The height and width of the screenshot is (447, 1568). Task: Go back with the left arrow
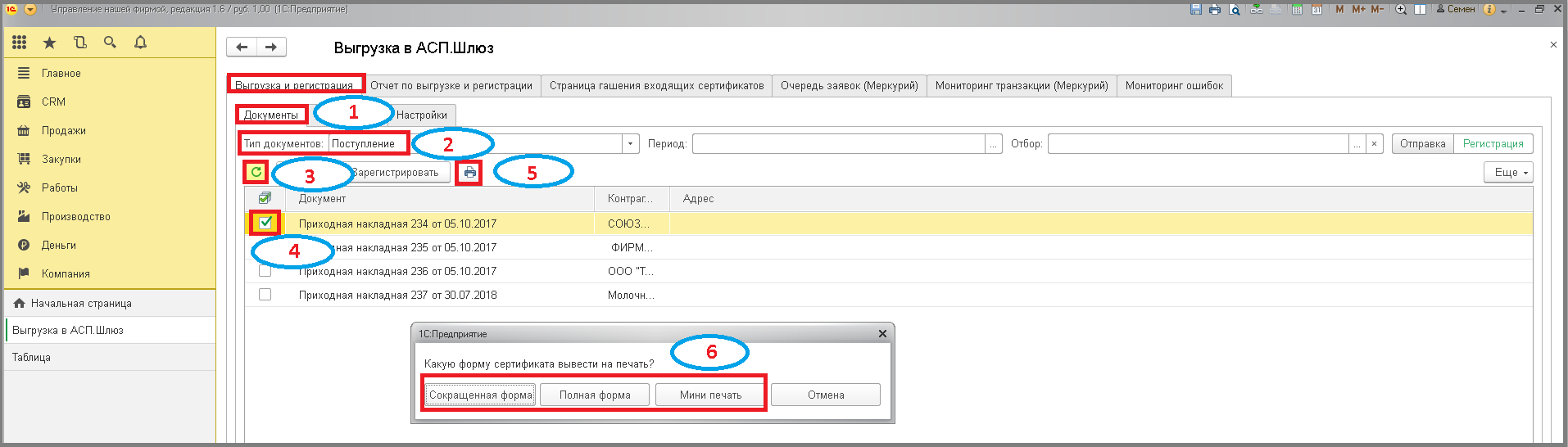tap(242, 47)
